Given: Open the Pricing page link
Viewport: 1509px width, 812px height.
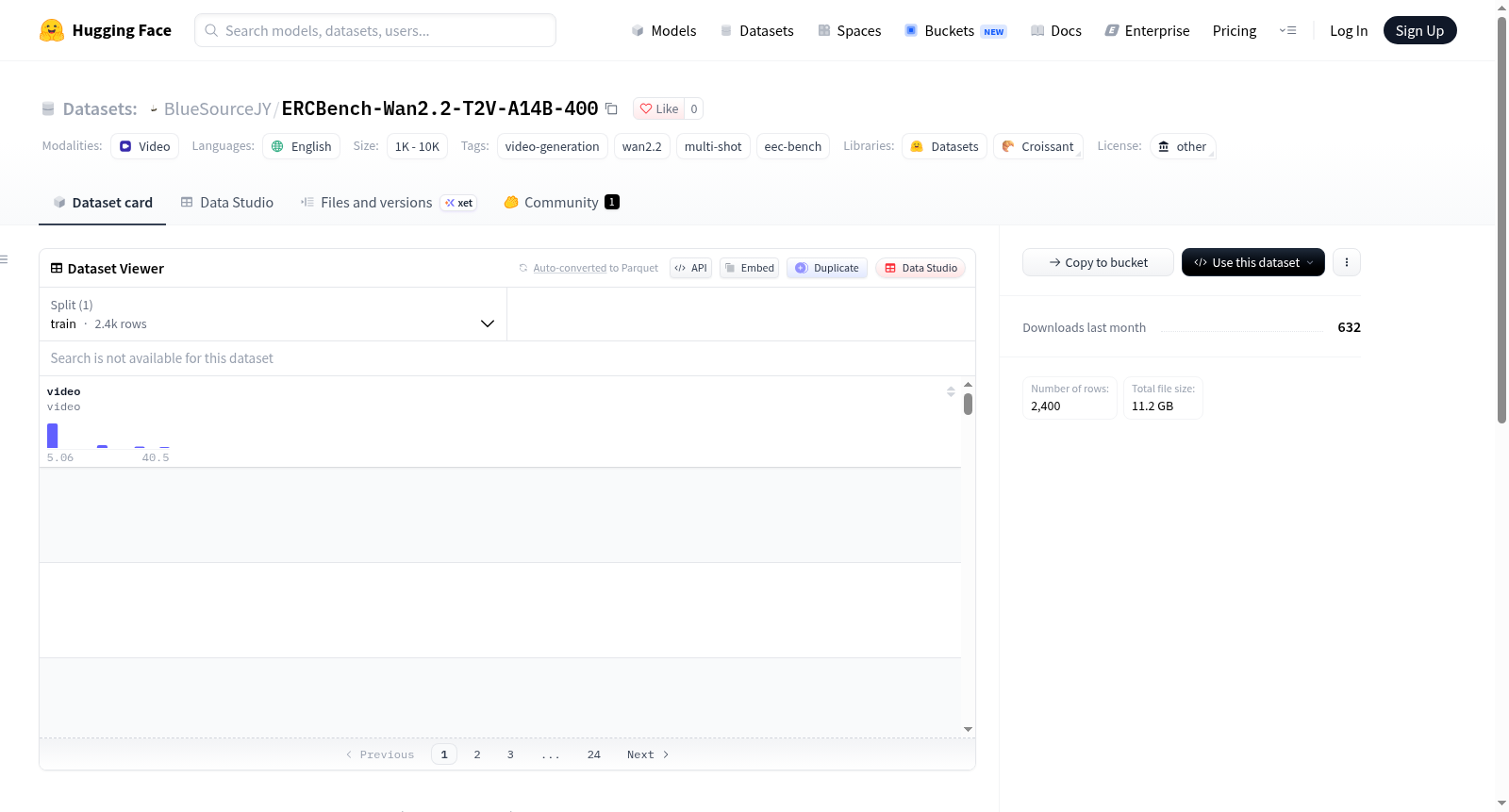Looking at the screenshot, I should 1235,30.
